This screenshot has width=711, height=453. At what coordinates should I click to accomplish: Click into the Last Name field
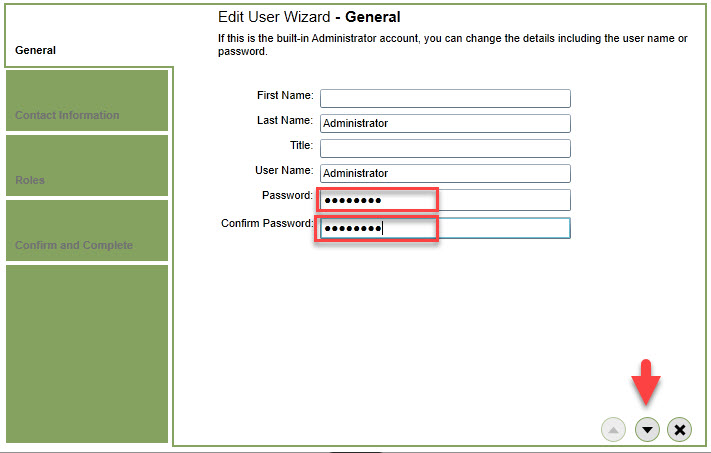click(445, 123)
